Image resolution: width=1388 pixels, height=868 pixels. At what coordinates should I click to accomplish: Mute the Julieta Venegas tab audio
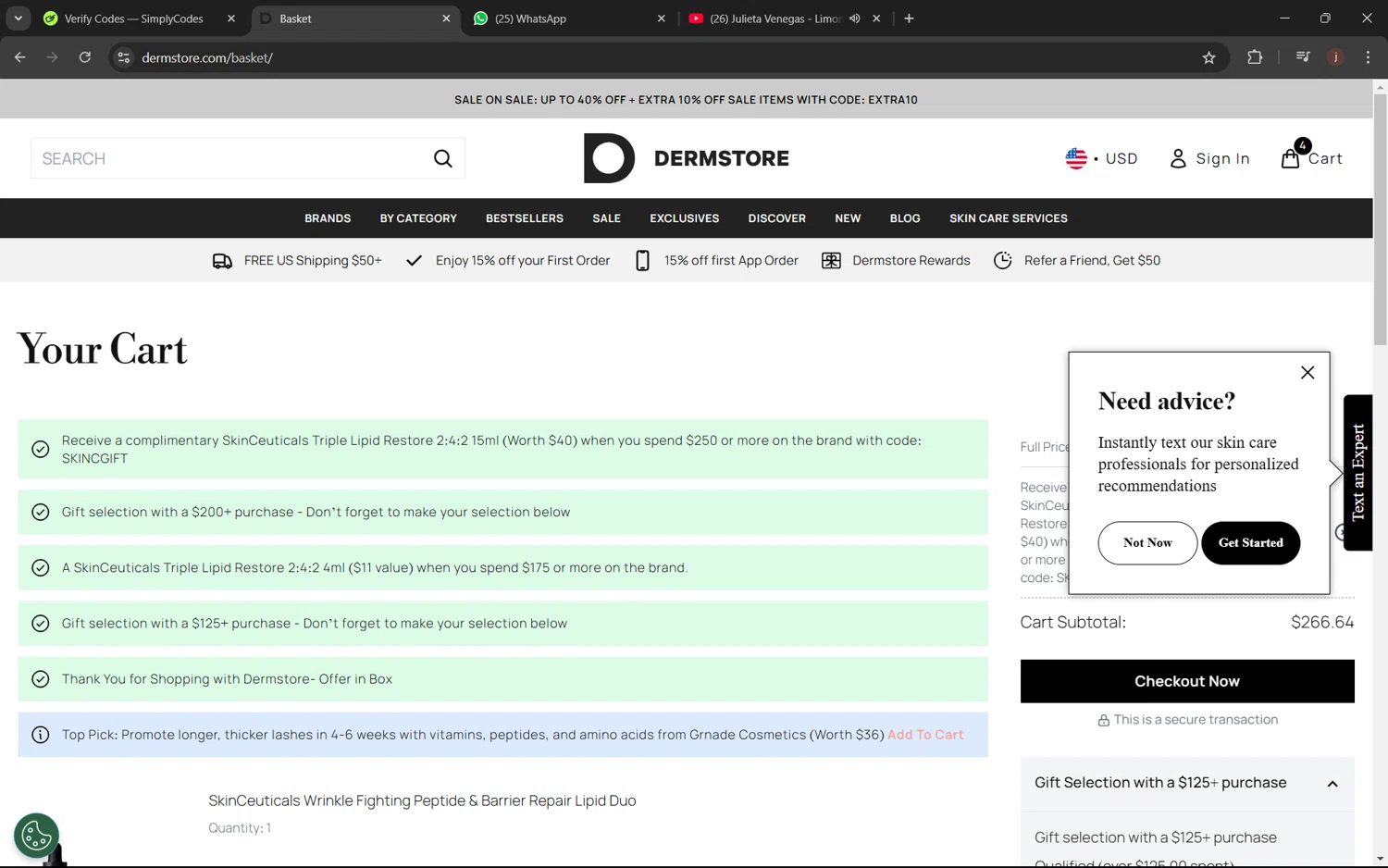855,19
